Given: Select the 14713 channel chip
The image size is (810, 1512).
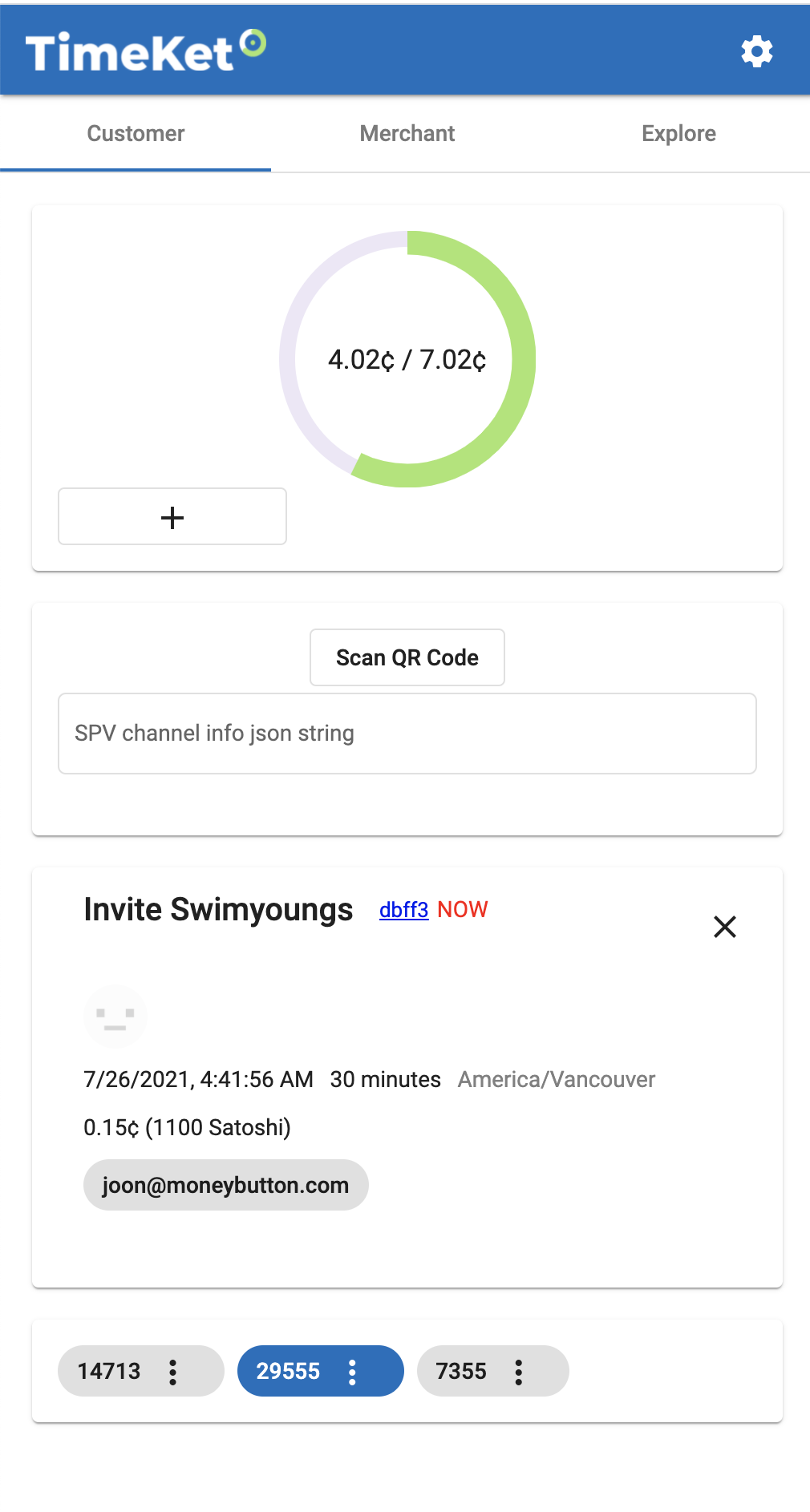Looking at the screenshot, I should coord(109,1372).
